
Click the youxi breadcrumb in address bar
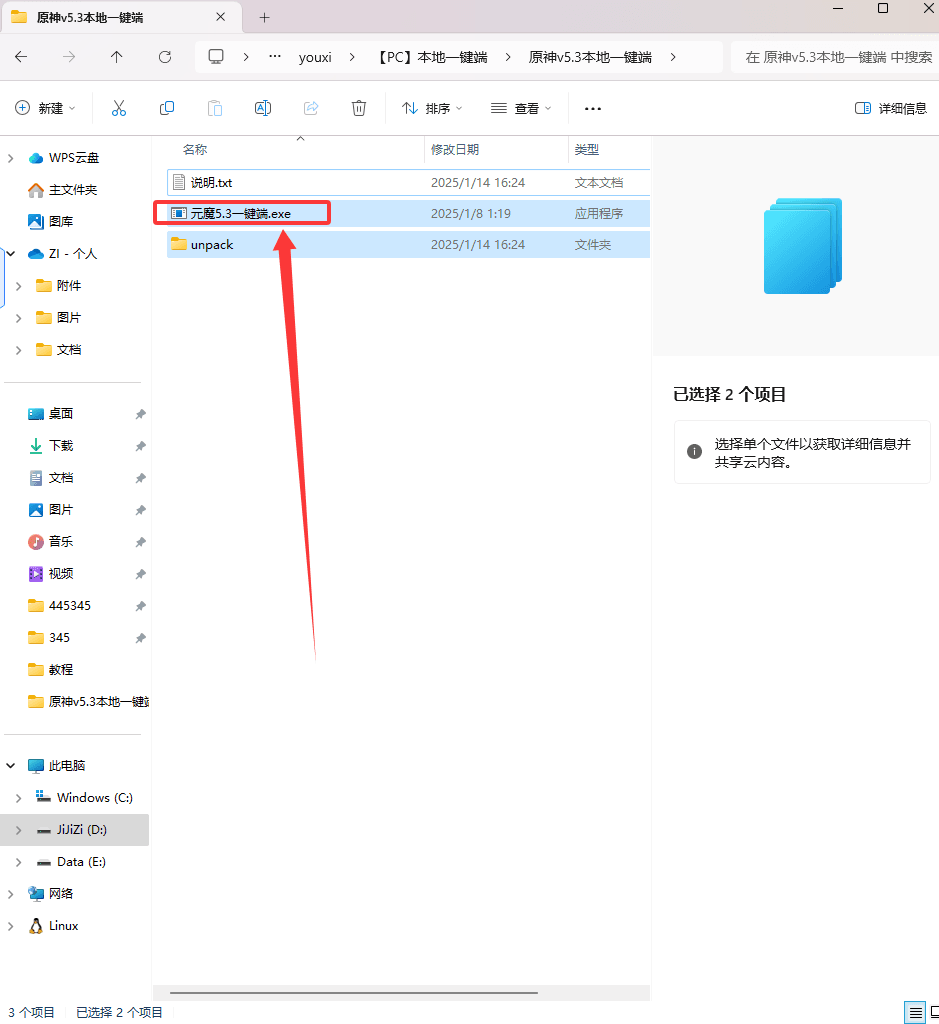coord(315,57)
